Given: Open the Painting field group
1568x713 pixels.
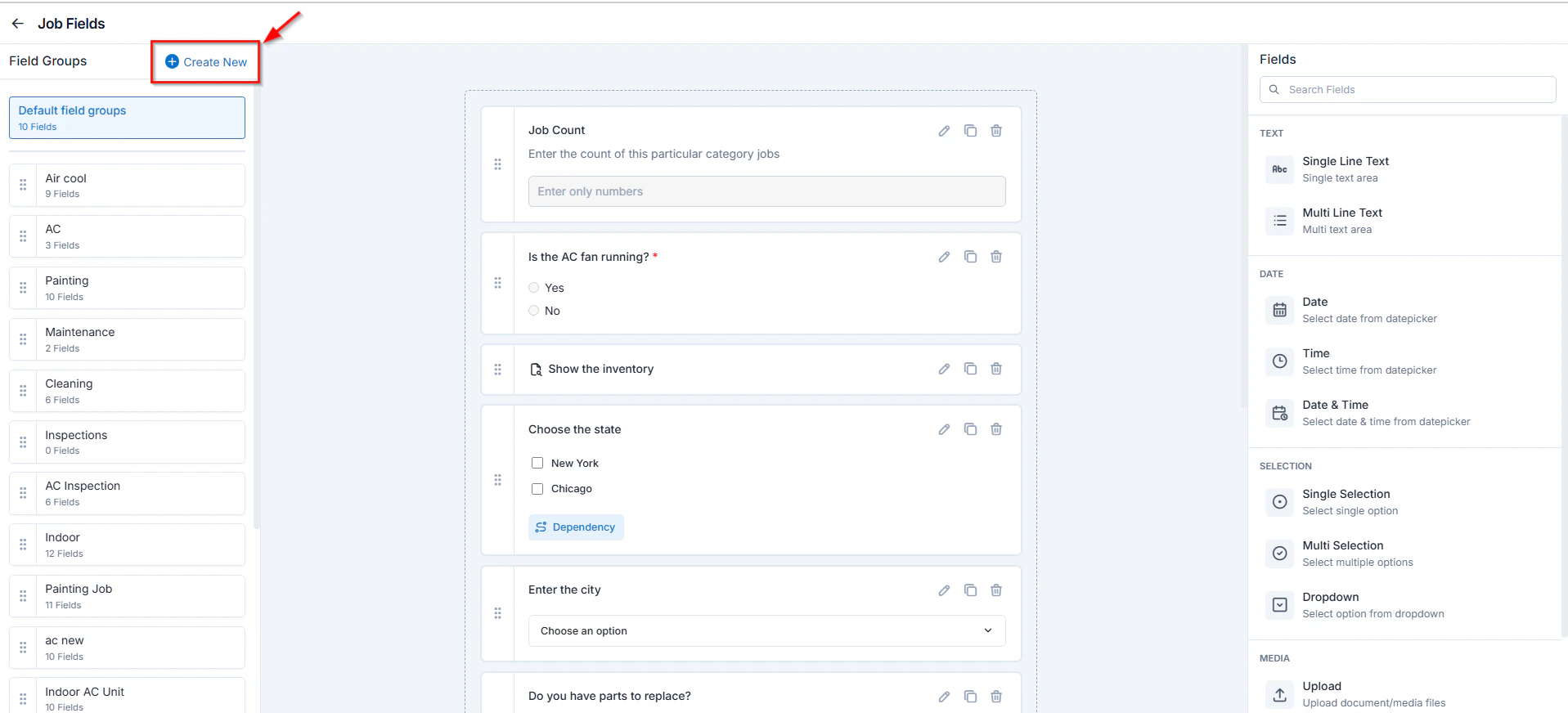Looking at the screenshot, I should click(127, 288).
